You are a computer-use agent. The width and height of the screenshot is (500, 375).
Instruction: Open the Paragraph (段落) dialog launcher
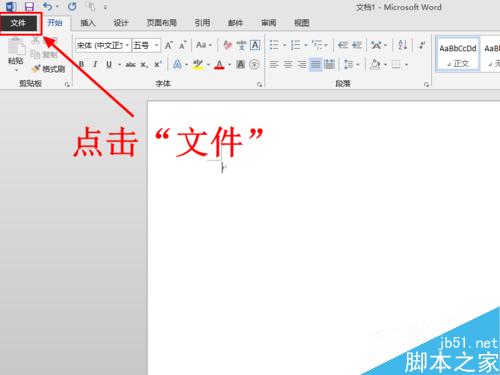click(x=426, y=85)
